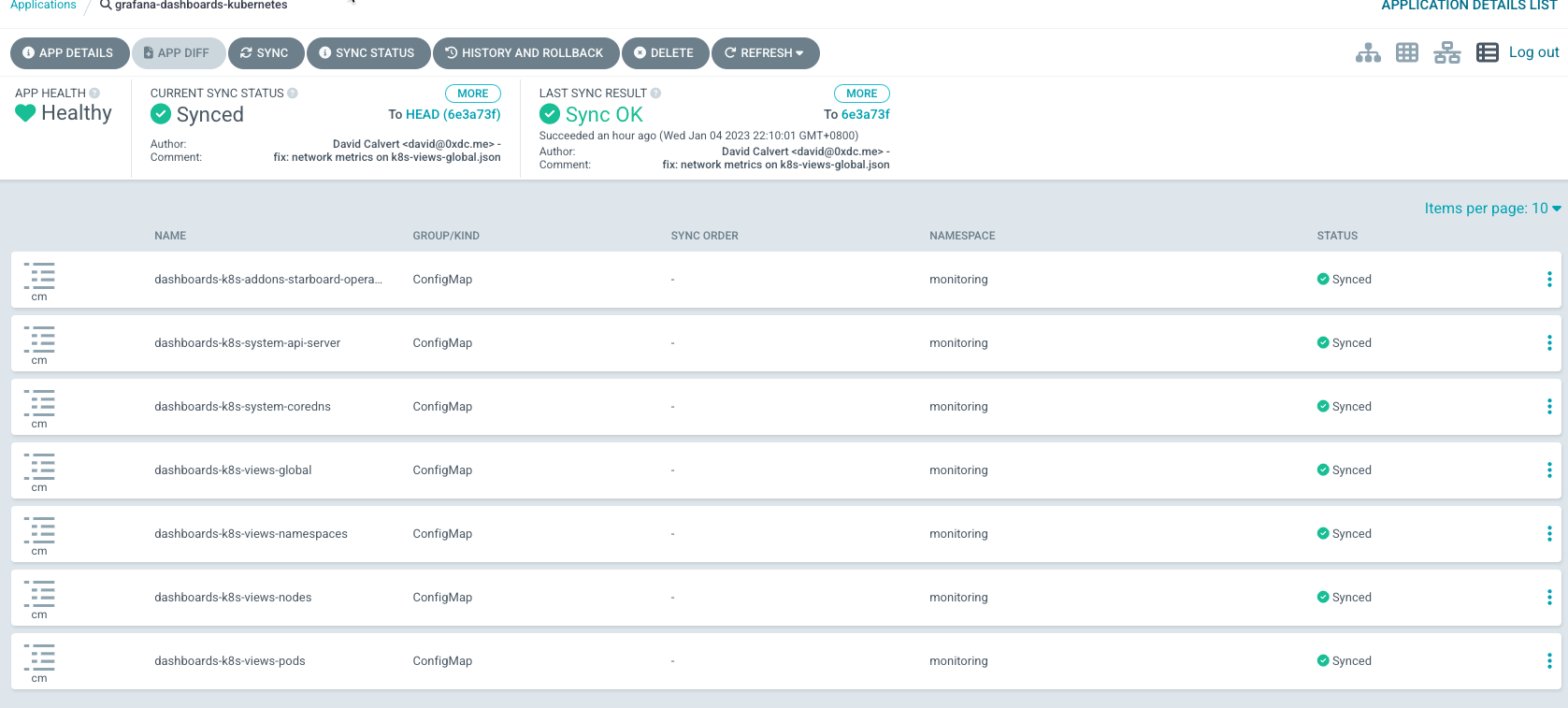Click More under Last Sync Result
The height and width of the screenshot is (708, 1568).
point(861,94)
